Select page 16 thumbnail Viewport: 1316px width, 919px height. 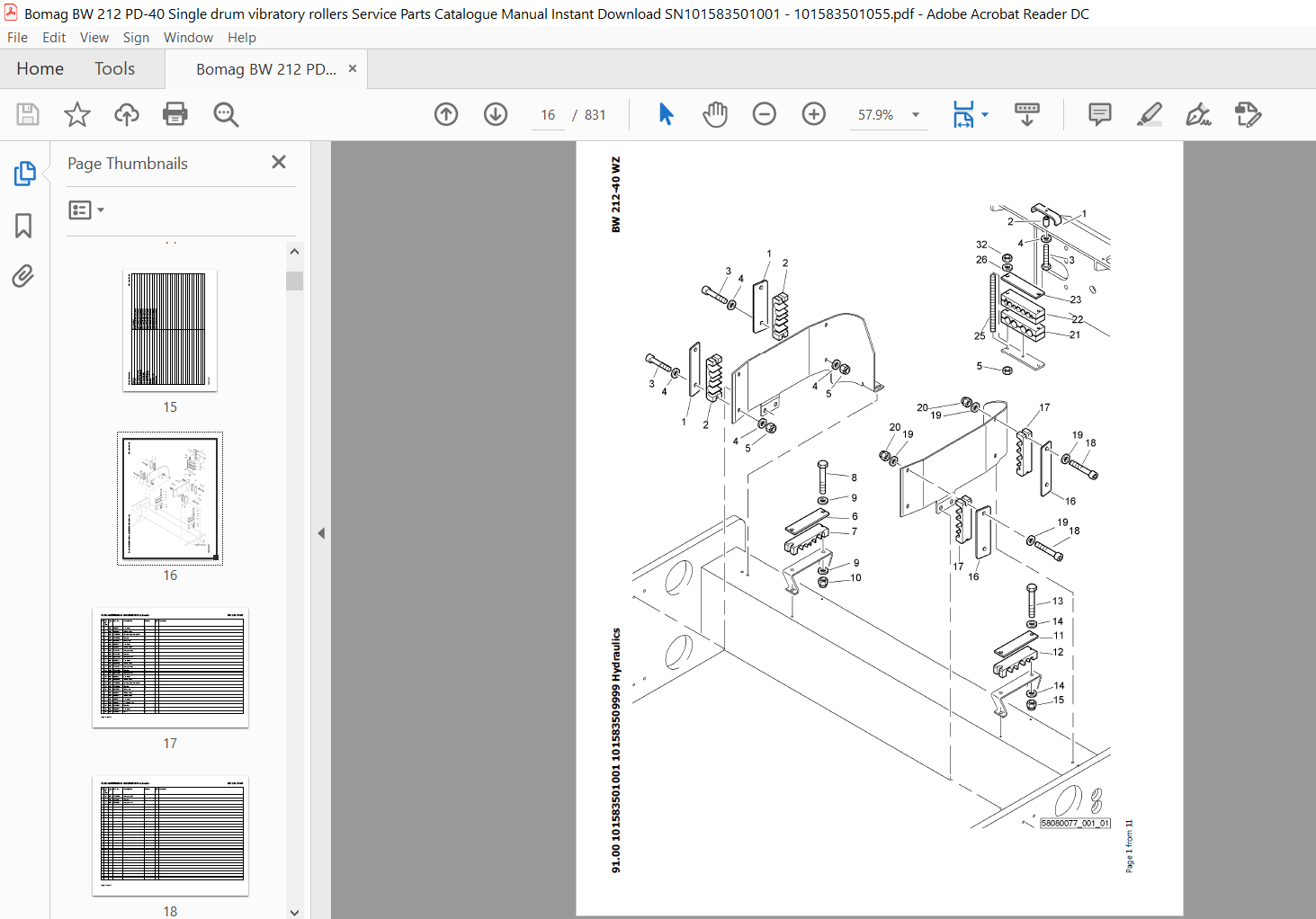coord(170,498)
